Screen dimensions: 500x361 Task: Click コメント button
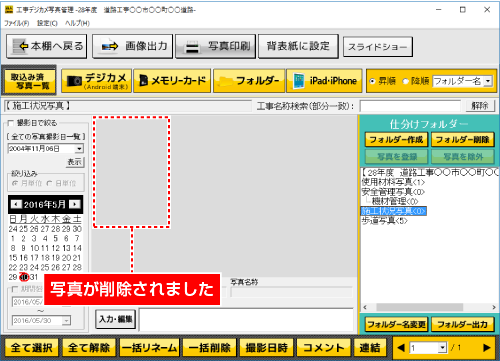(x=323, y=348)
